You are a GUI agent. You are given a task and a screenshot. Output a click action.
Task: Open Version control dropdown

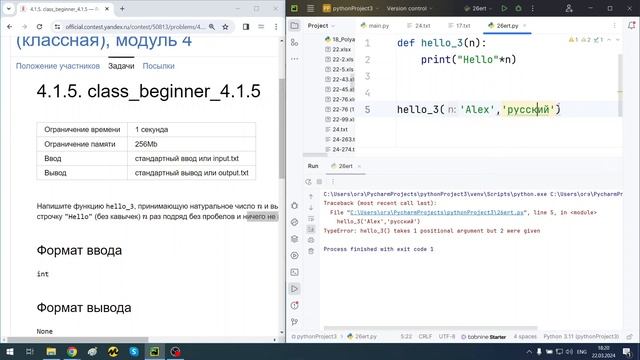click(409, 8)
